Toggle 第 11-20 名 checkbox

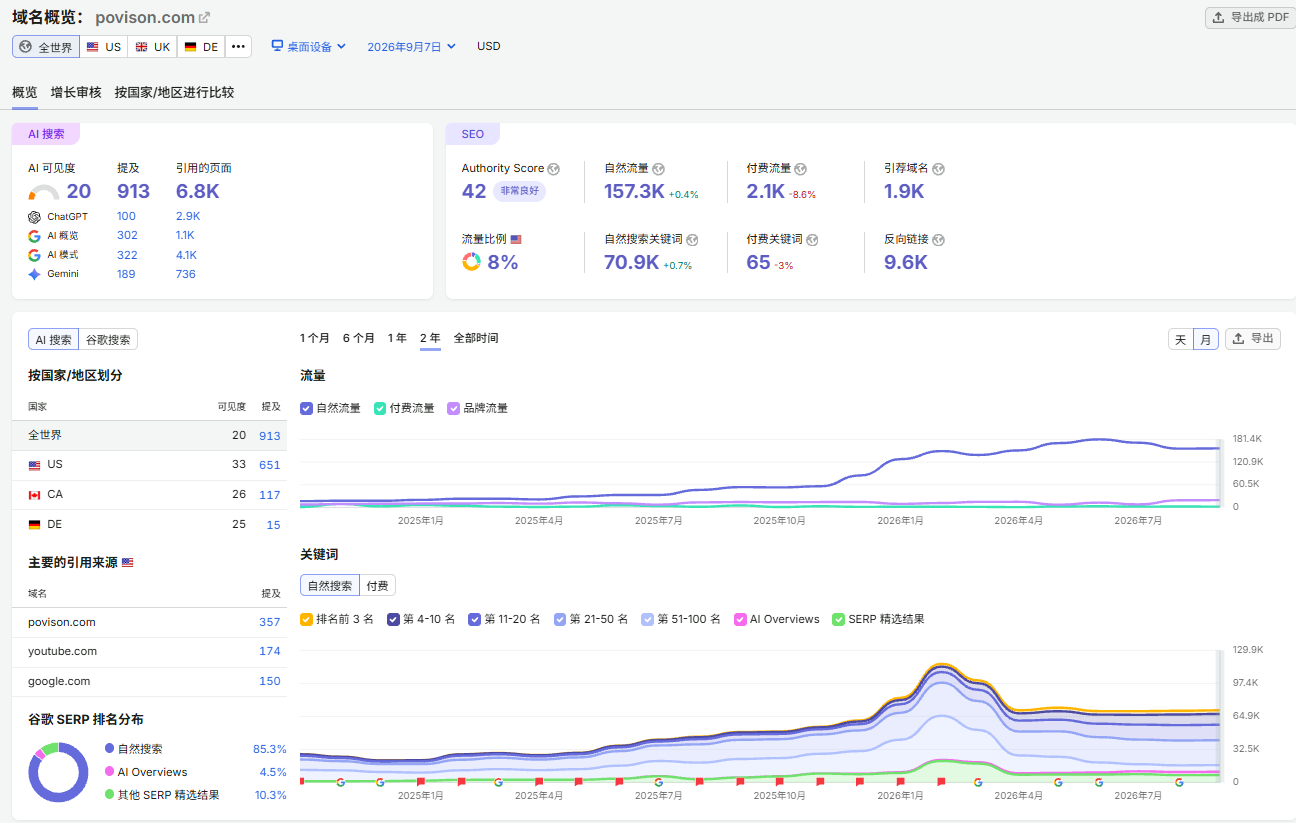(474, 619)
